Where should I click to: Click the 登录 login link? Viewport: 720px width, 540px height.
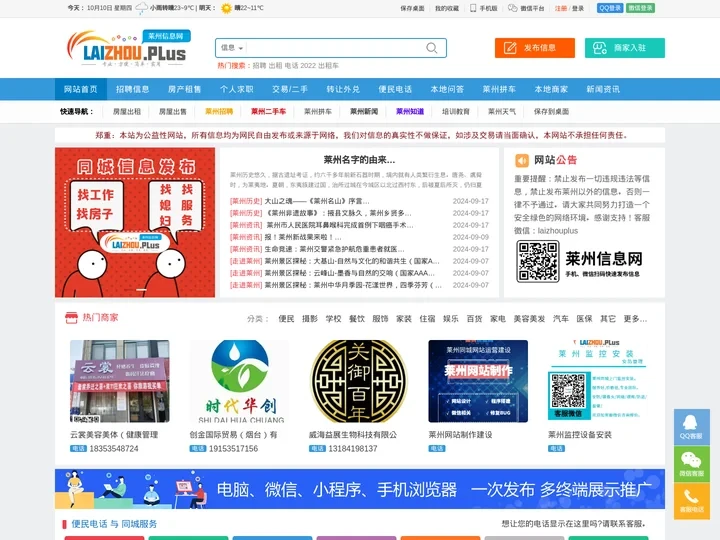click(x=578, y=8)
